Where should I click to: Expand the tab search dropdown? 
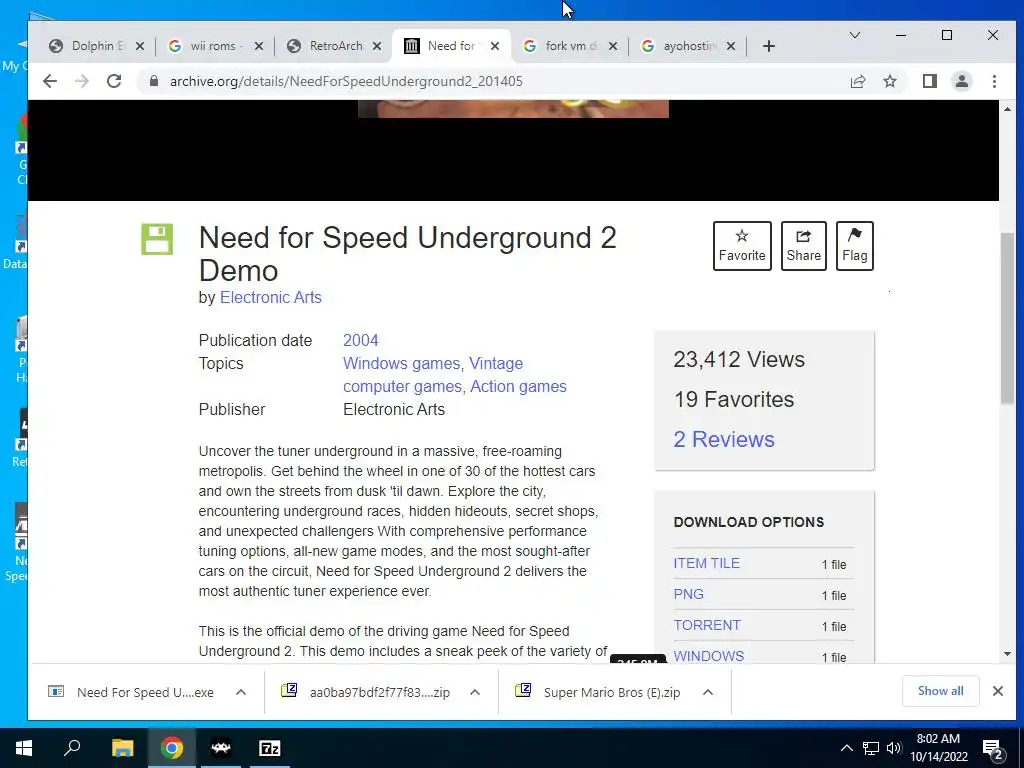pos(854,35)
